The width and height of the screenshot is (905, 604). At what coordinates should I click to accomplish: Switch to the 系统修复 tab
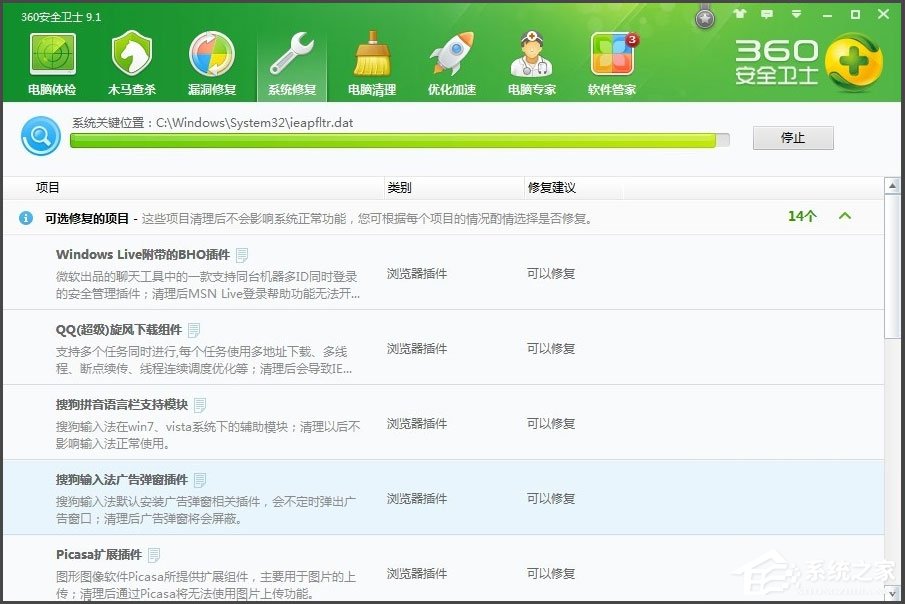291,60
